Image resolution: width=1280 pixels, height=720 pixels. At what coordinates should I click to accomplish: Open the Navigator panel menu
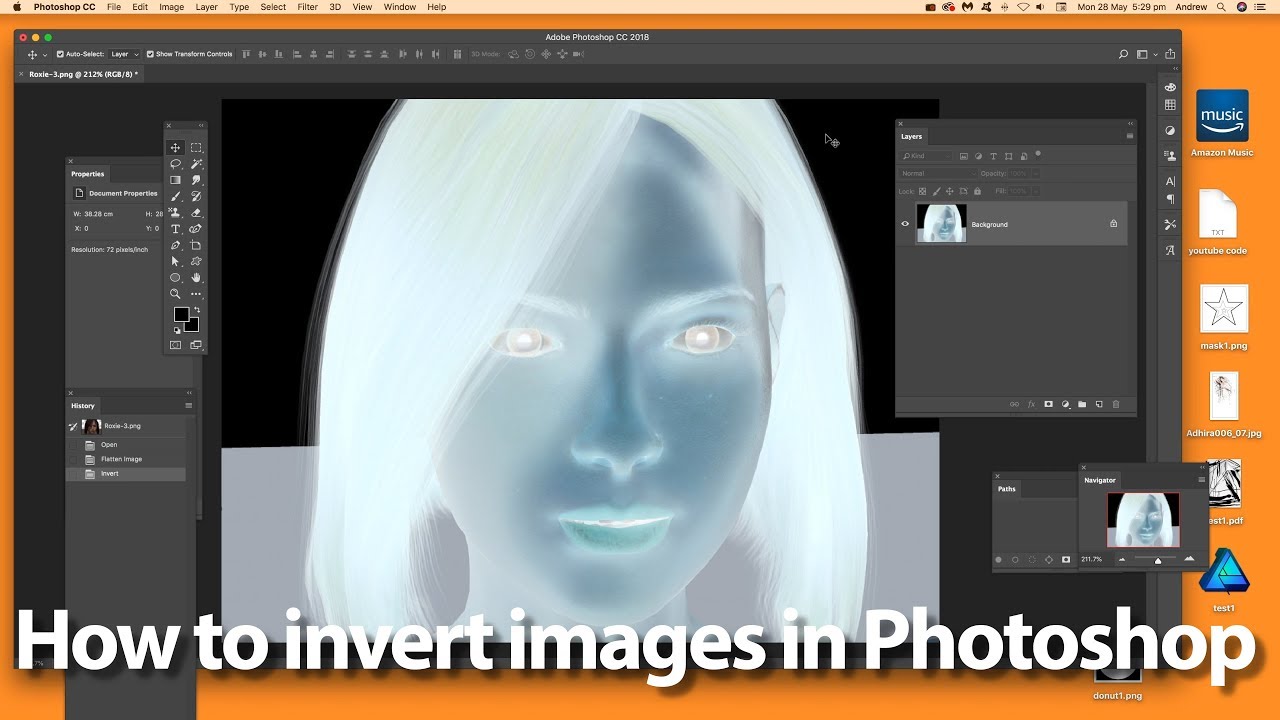point(1202,480)
